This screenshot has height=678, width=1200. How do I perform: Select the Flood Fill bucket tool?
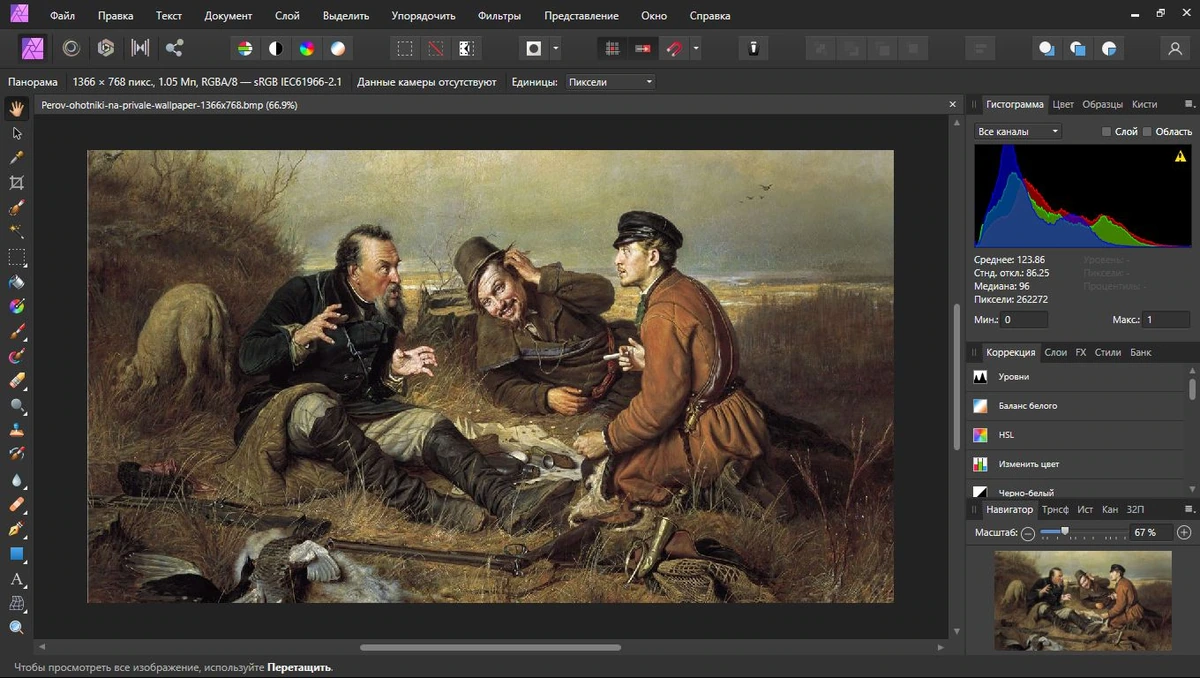point(16,282)
